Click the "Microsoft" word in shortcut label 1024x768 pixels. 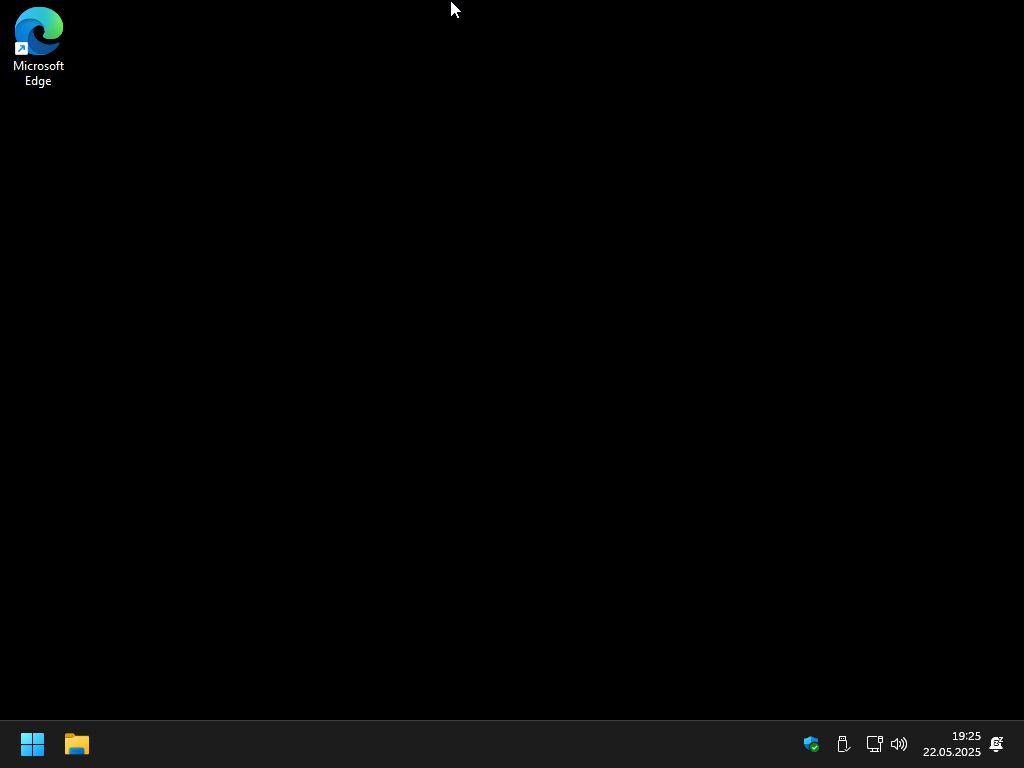pyautogui.click(x=38, y=66)
